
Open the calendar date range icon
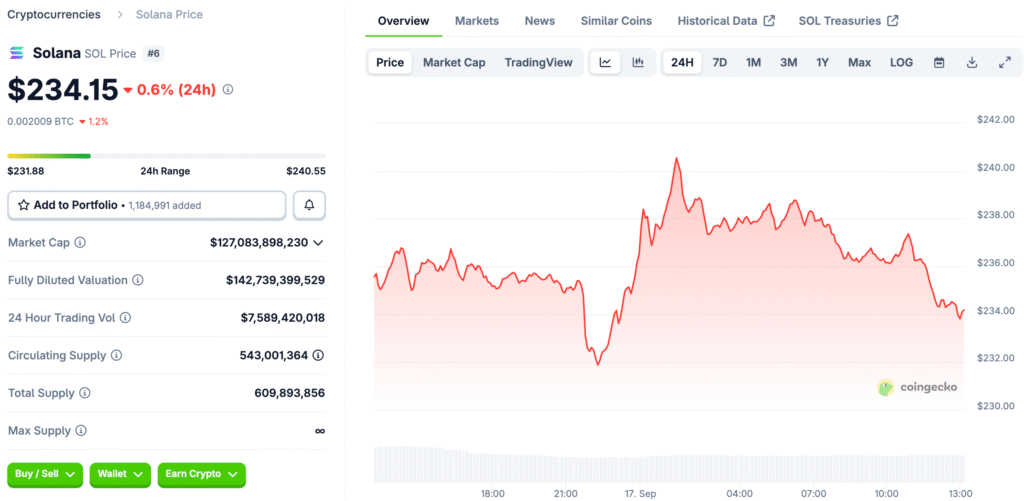coord(939,63)
